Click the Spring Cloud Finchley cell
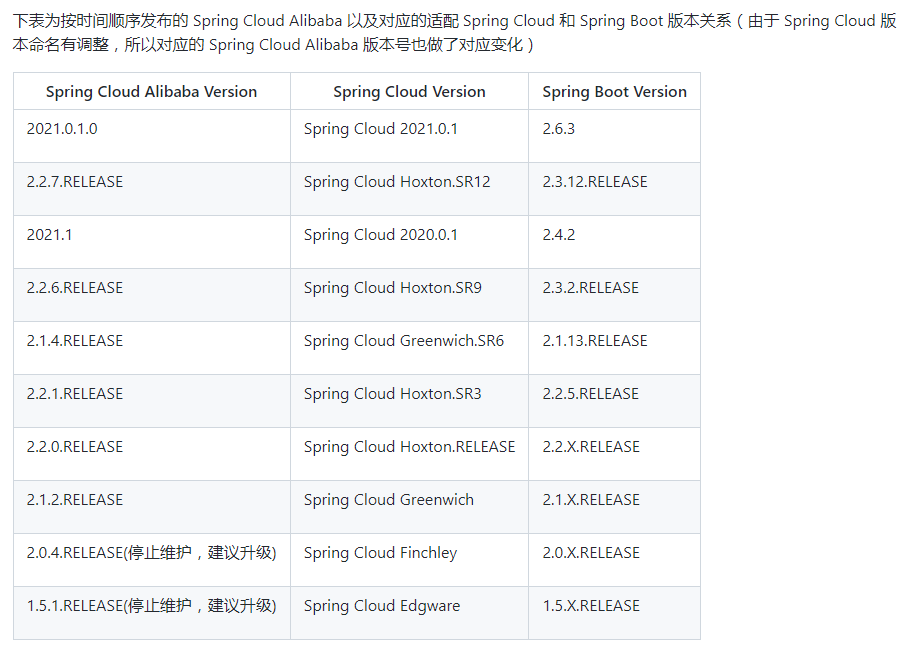 pyautogui.click(x=410, y=560)
